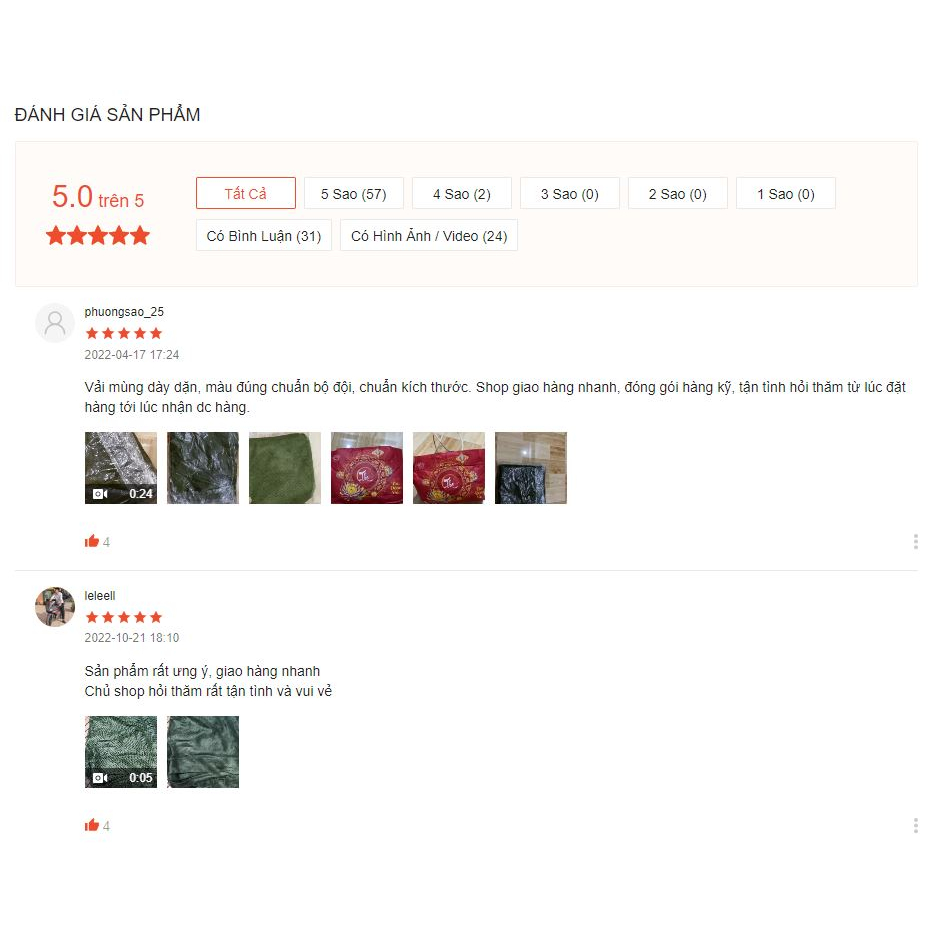Play the 0:05 review video

pyautogui.click(x=121, y=752)
